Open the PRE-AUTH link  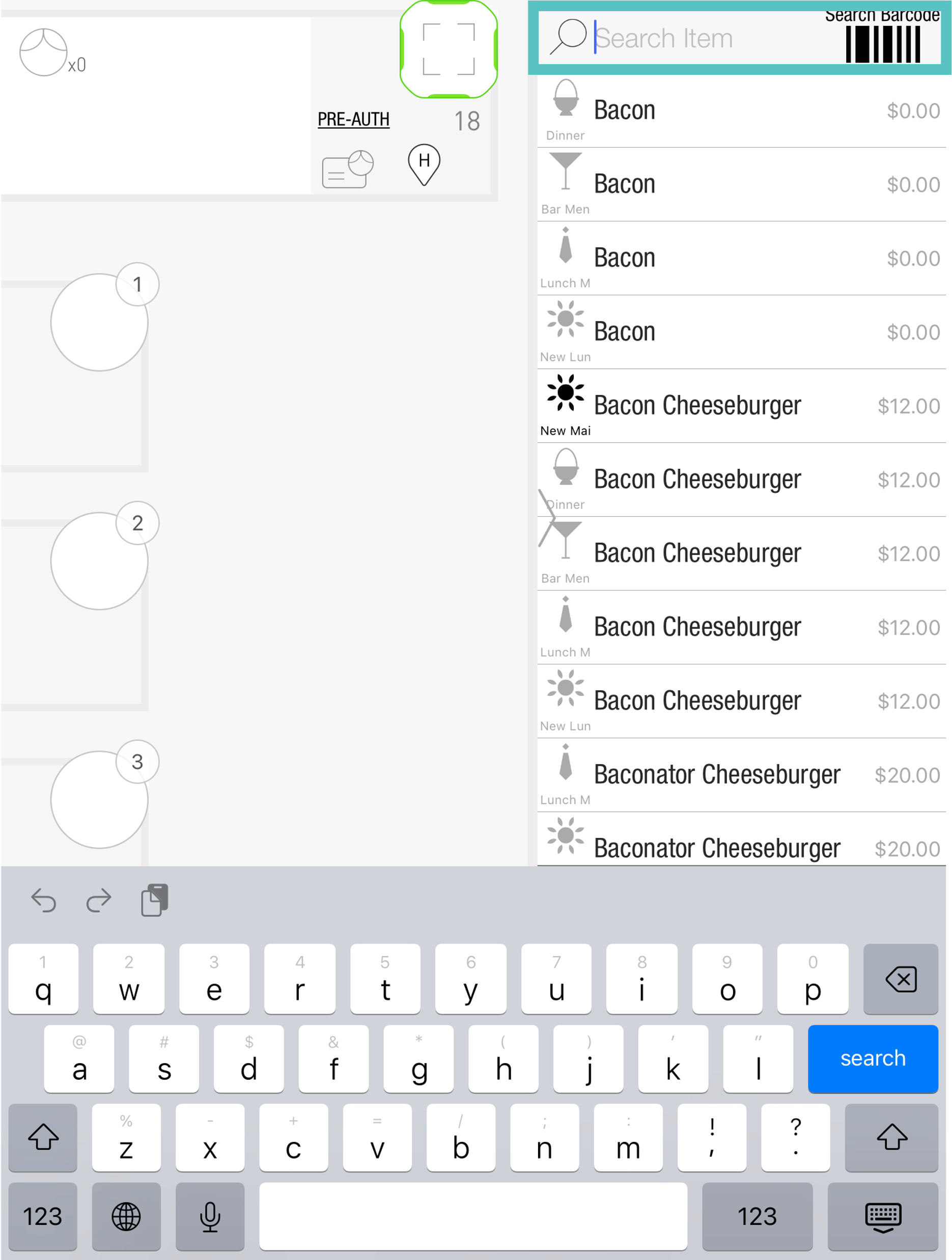(x=353, y=120)
